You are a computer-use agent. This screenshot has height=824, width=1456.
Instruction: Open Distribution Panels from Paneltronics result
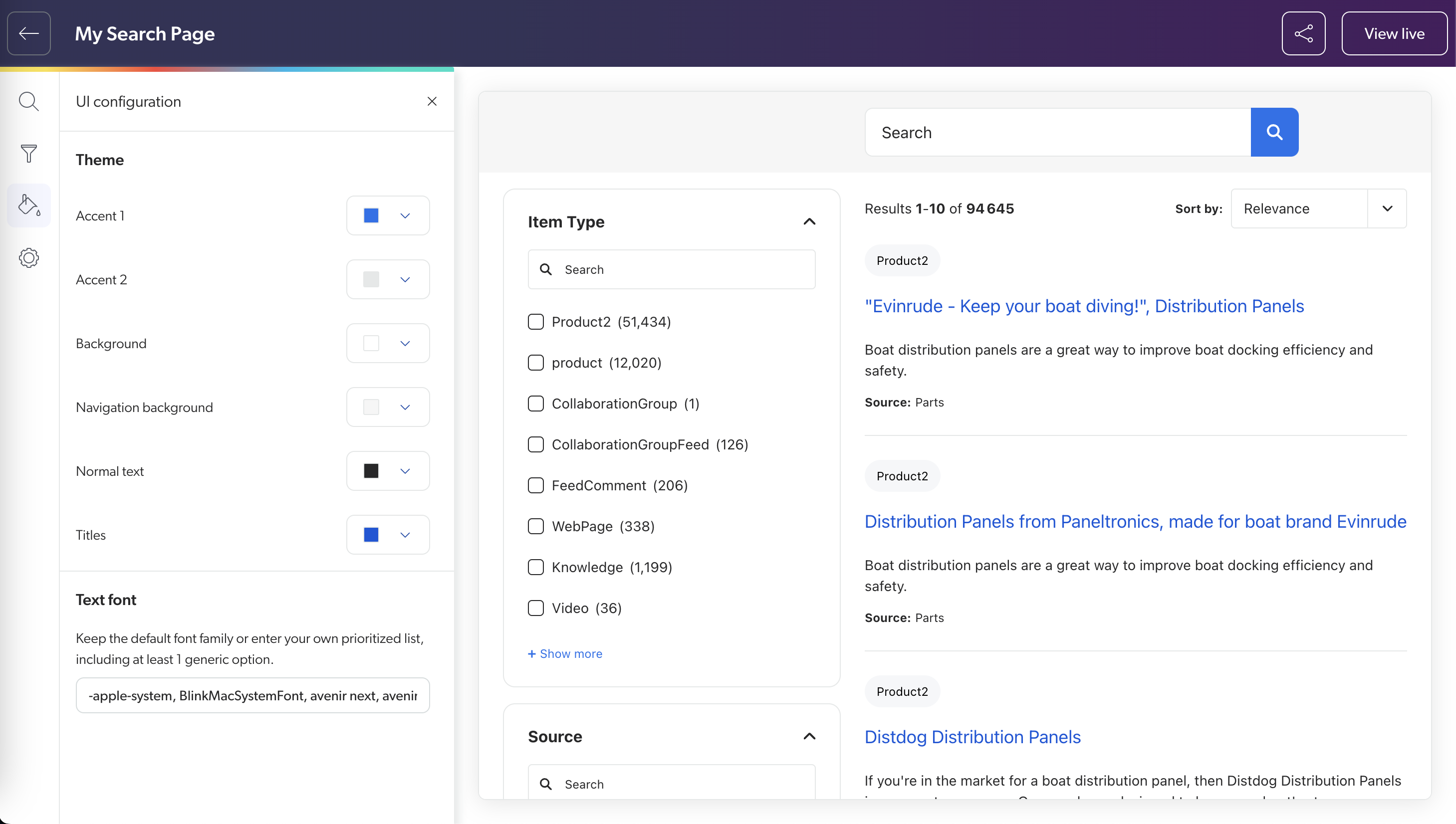(1135, 522)
